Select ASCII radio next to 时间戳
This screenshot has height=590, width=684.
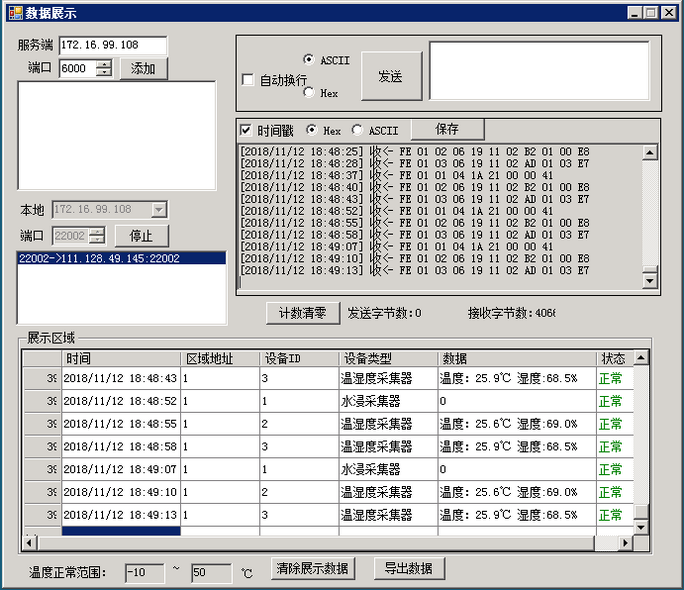coord(358,130)
